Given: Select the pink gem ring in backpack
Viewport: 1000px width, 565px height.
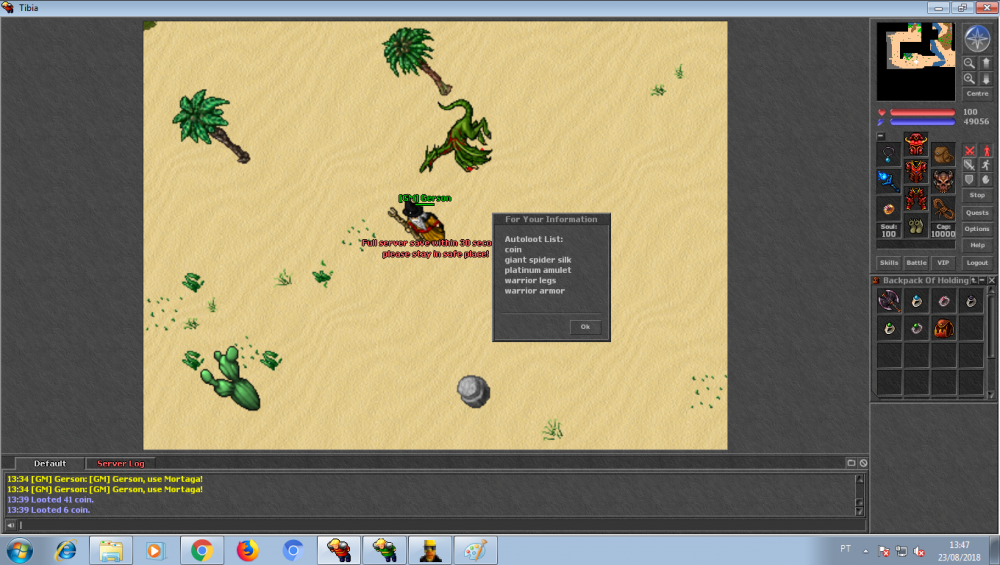Looking at the screenshot, I should tap(945, 301).
